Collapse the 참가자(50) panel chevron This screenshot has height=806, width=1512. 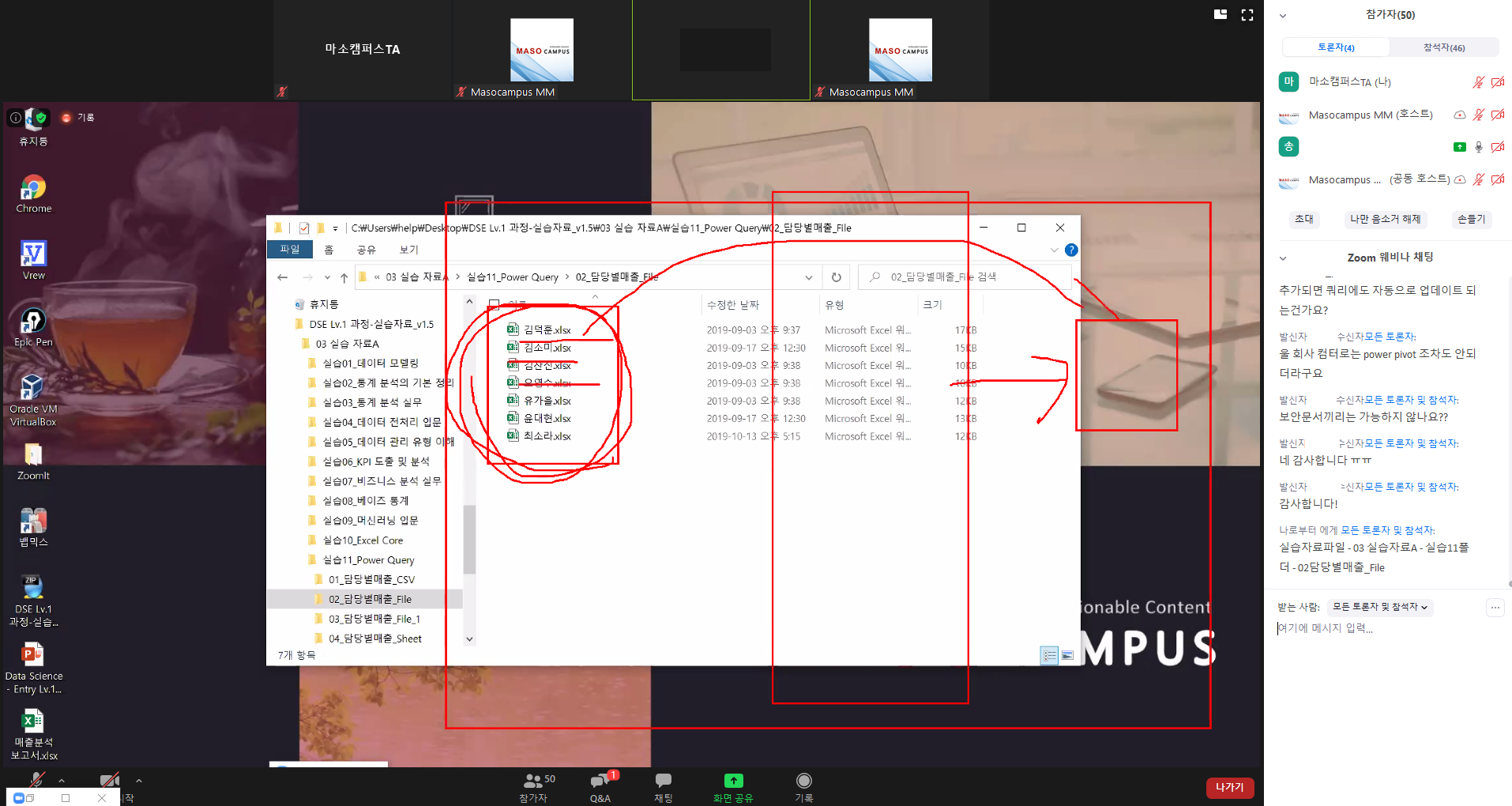point(1283,16)
